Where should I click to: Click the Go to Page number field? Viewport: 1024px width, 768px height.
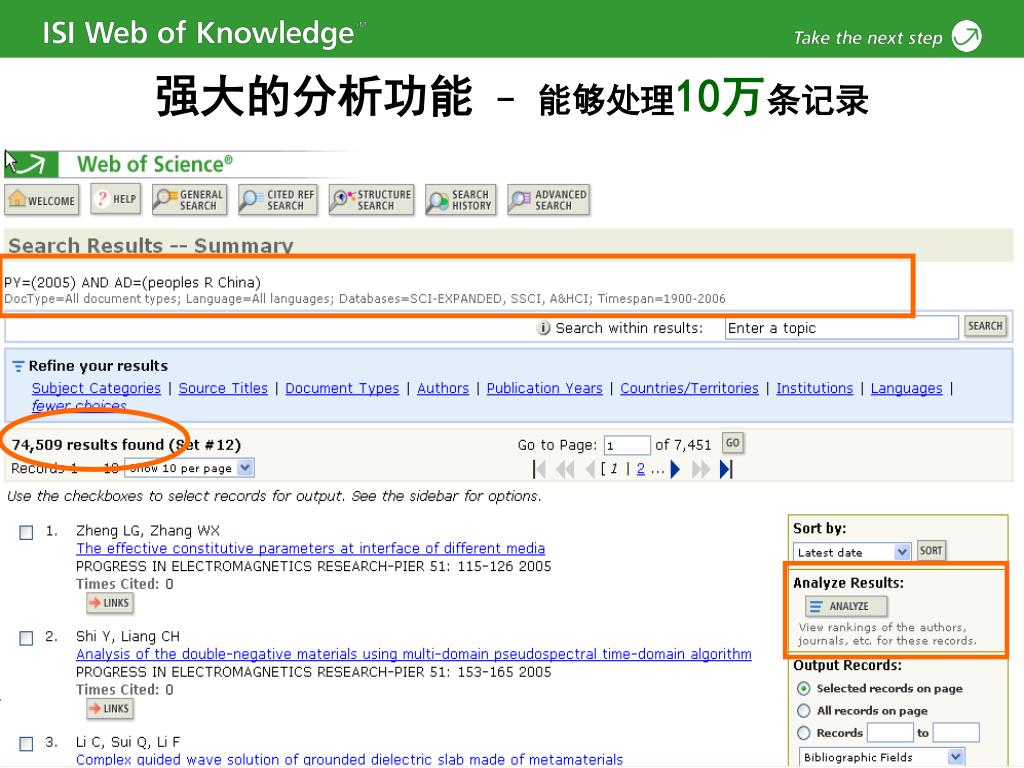click(627, 445)
